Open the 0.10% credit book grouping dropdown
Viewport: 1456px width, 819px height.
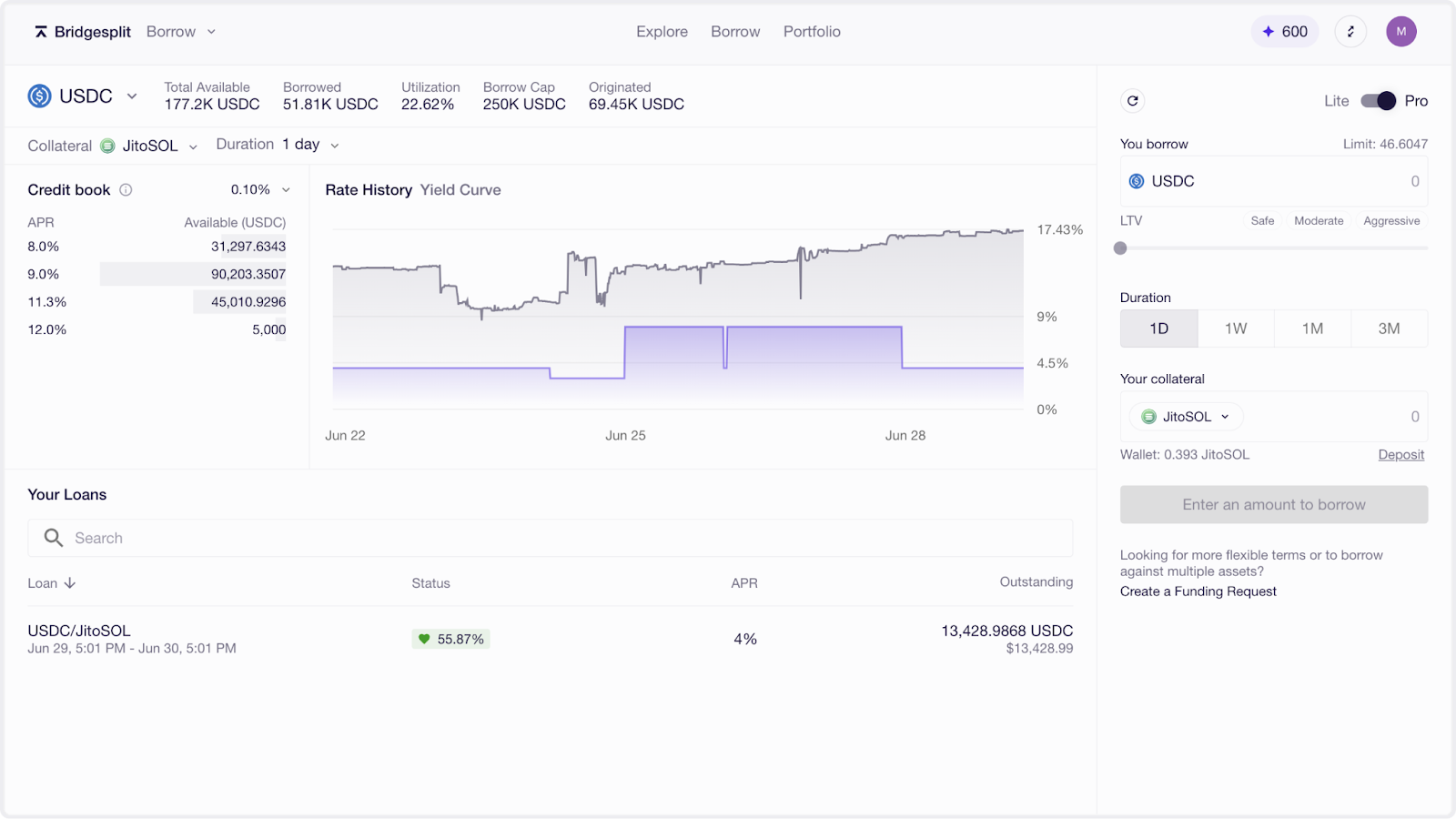(260, 190)
